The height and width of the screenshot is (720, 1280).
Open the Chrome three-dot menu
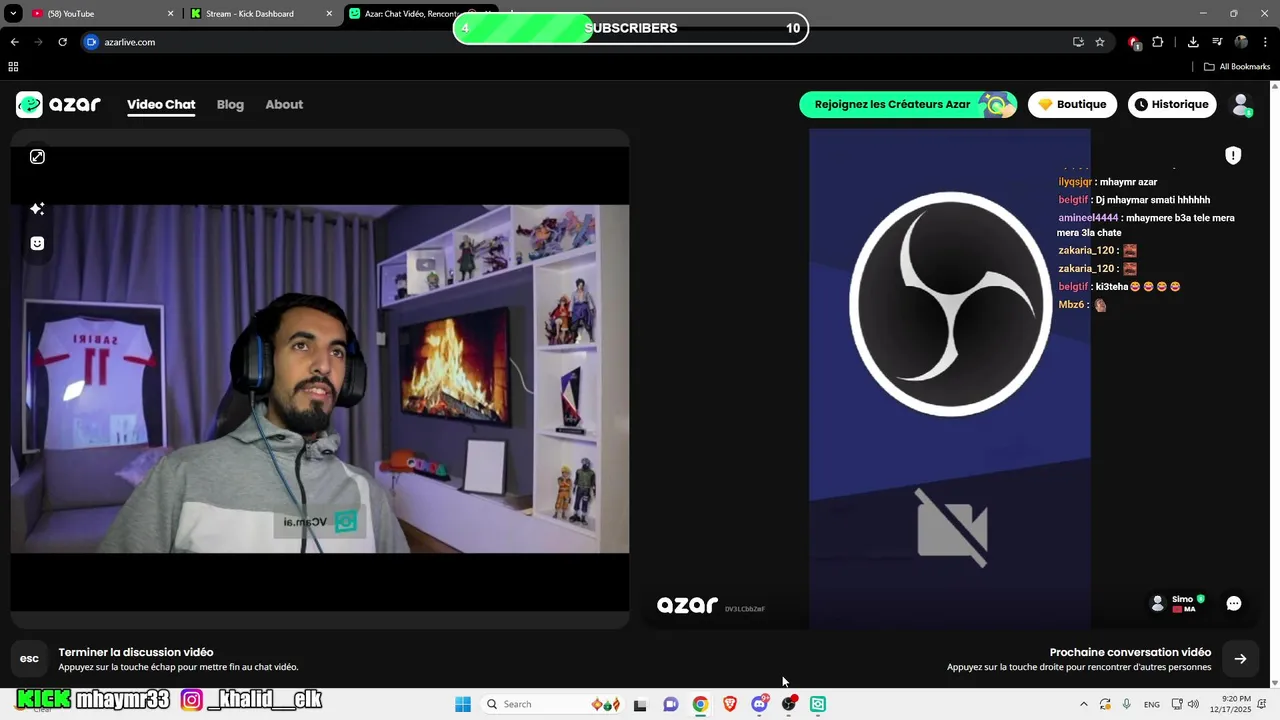coord(1265,42)
